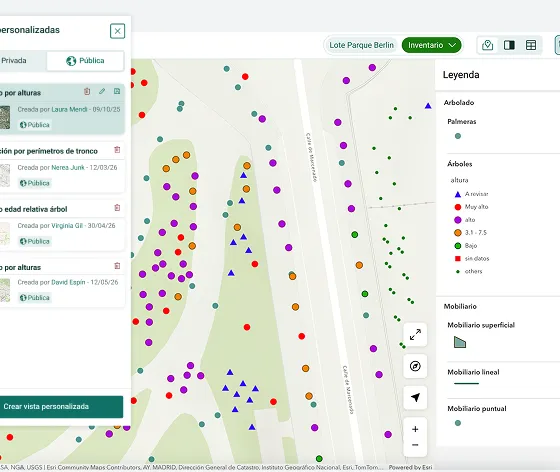Click the Powered by Esri attribution
560x472 pixels.
(410, 467)
